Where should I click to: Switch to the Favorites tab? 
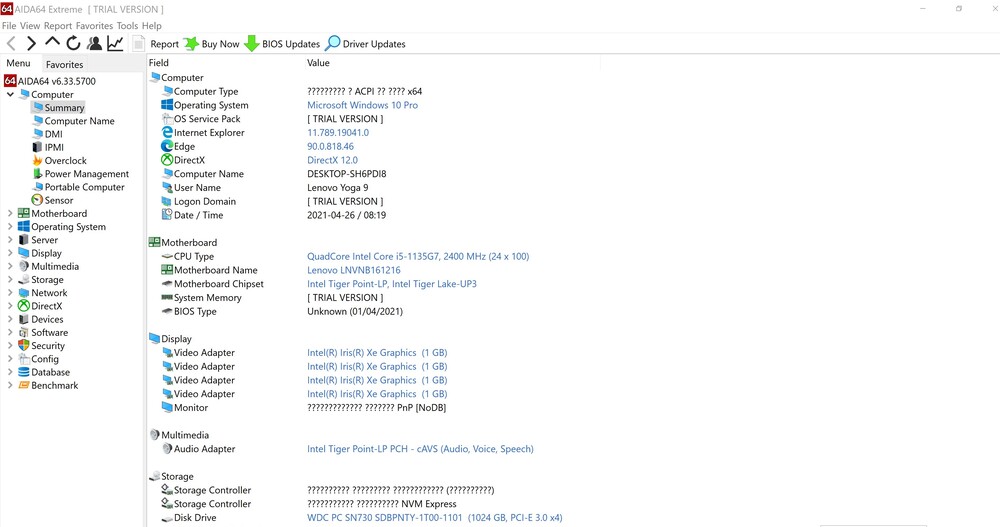[x=64, y=65]
